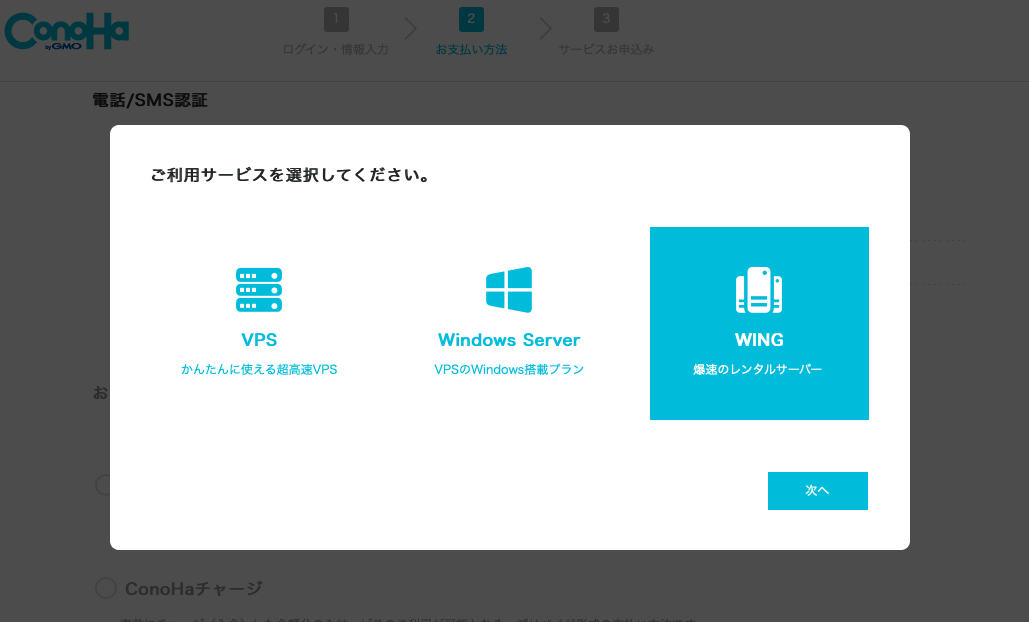1029x622 pixels.
Task: Click the ご利用サービスを選択してください heading
Action: pyautogui.click(x=290, y=175)
